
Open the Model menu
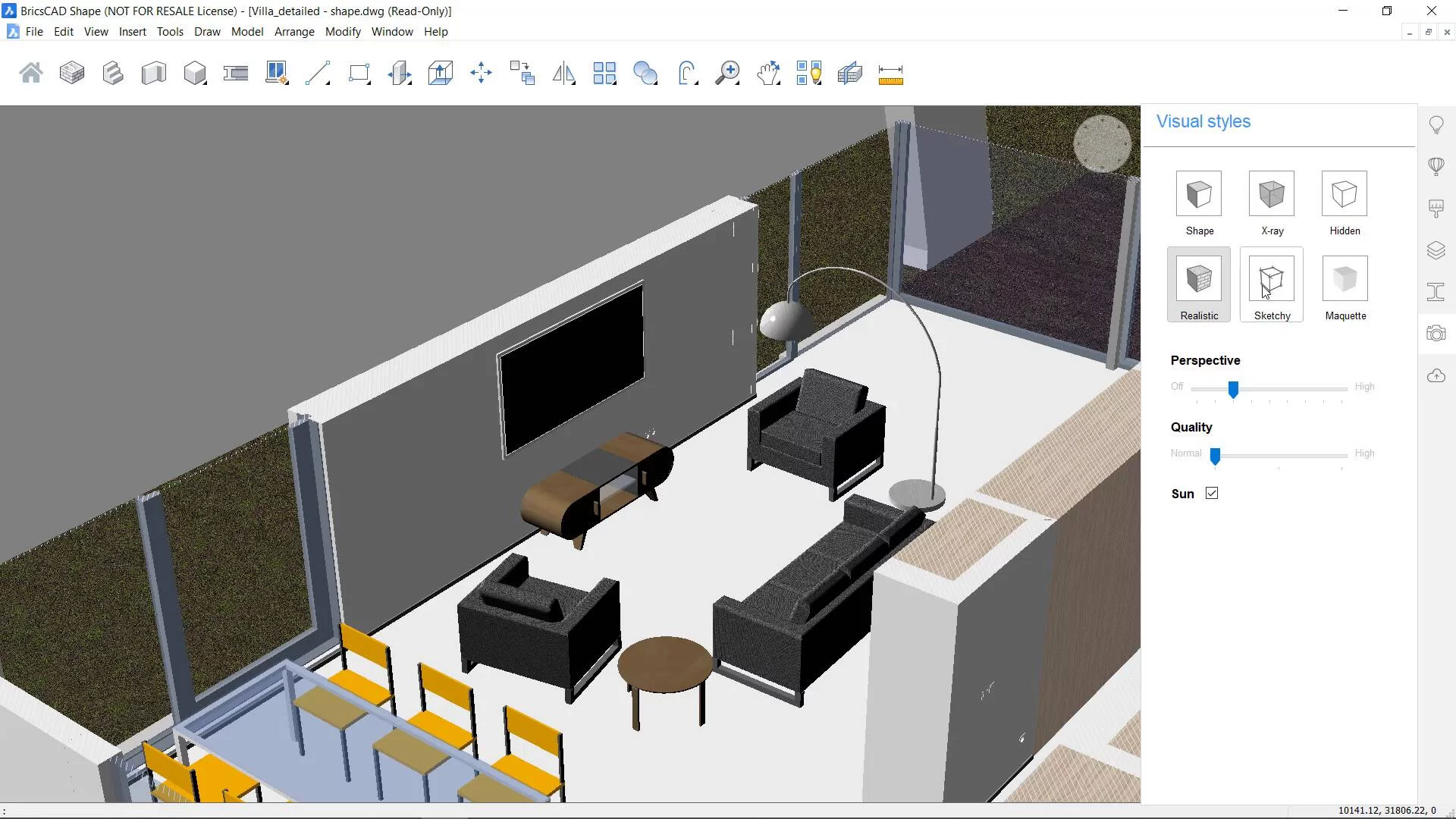(x=247, y=31)
